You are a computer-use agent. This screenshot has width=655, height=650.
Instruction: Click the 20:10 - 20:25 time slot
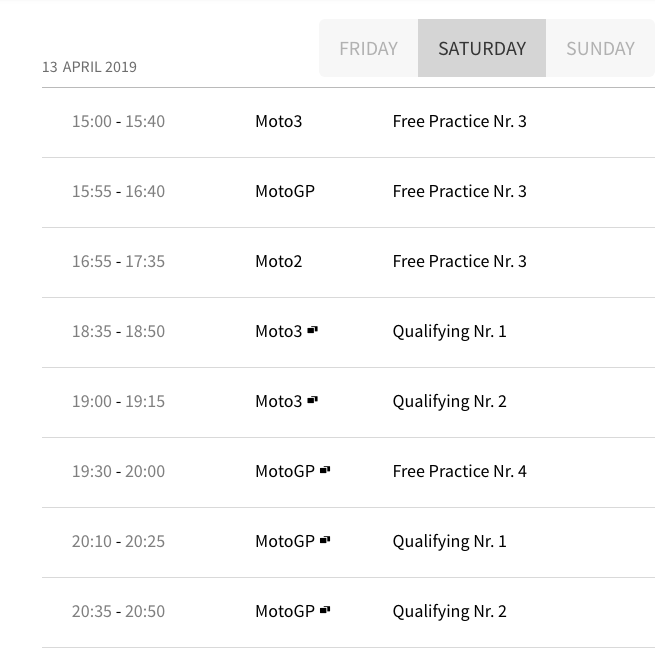coord(118,541)
